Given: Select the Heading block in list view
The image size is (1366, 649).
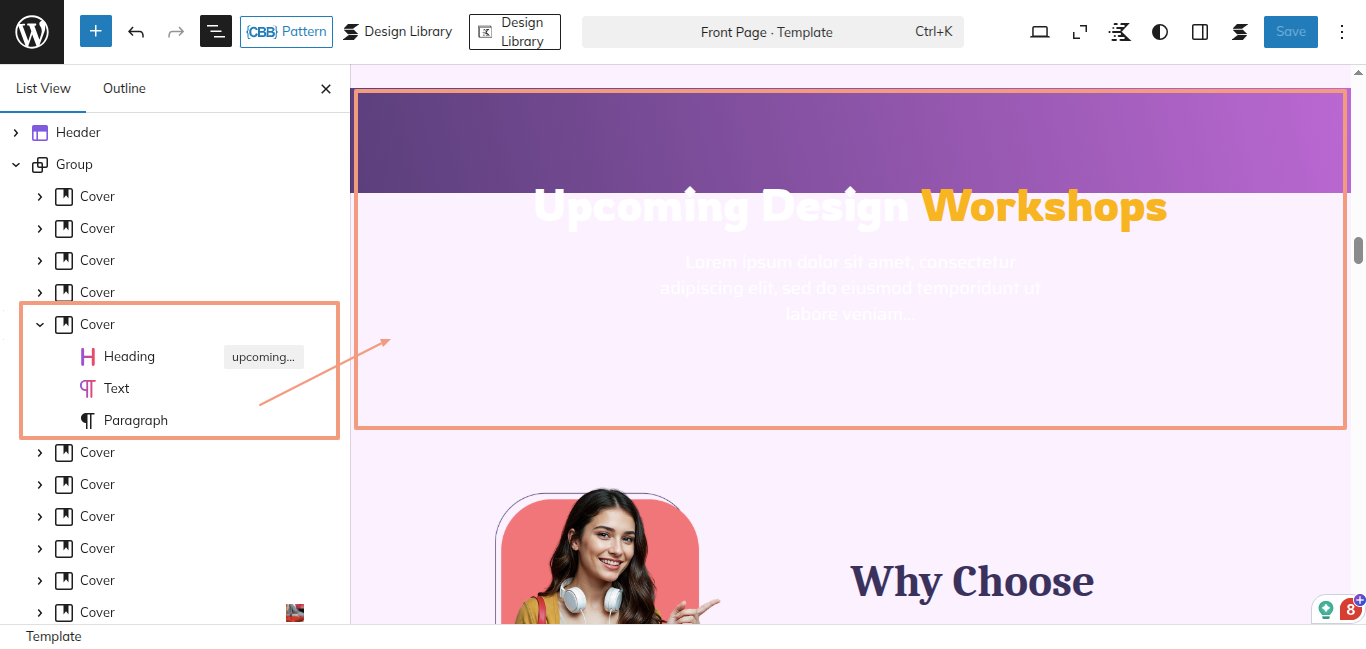Looking at the screenshot, I should coord(129,357).
